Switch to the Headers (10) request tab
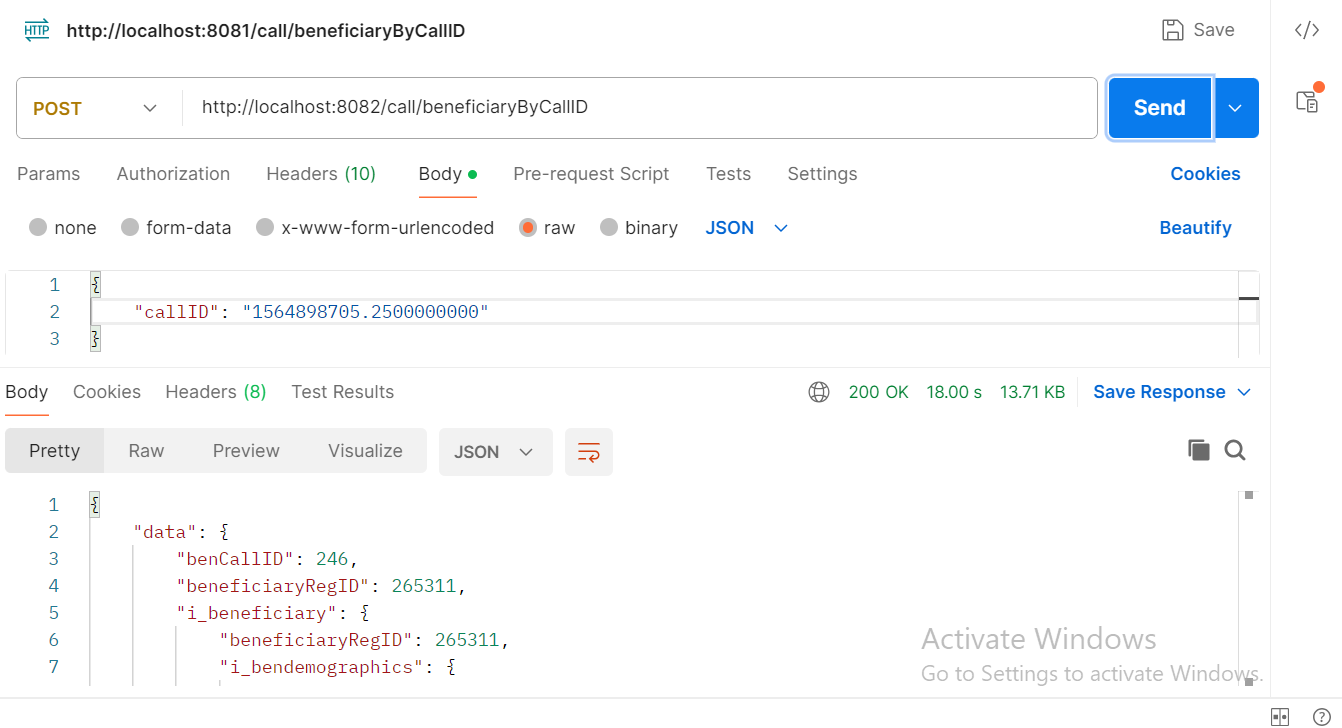Viewport: 1342px width, 728px height. [x=321, y=174]
